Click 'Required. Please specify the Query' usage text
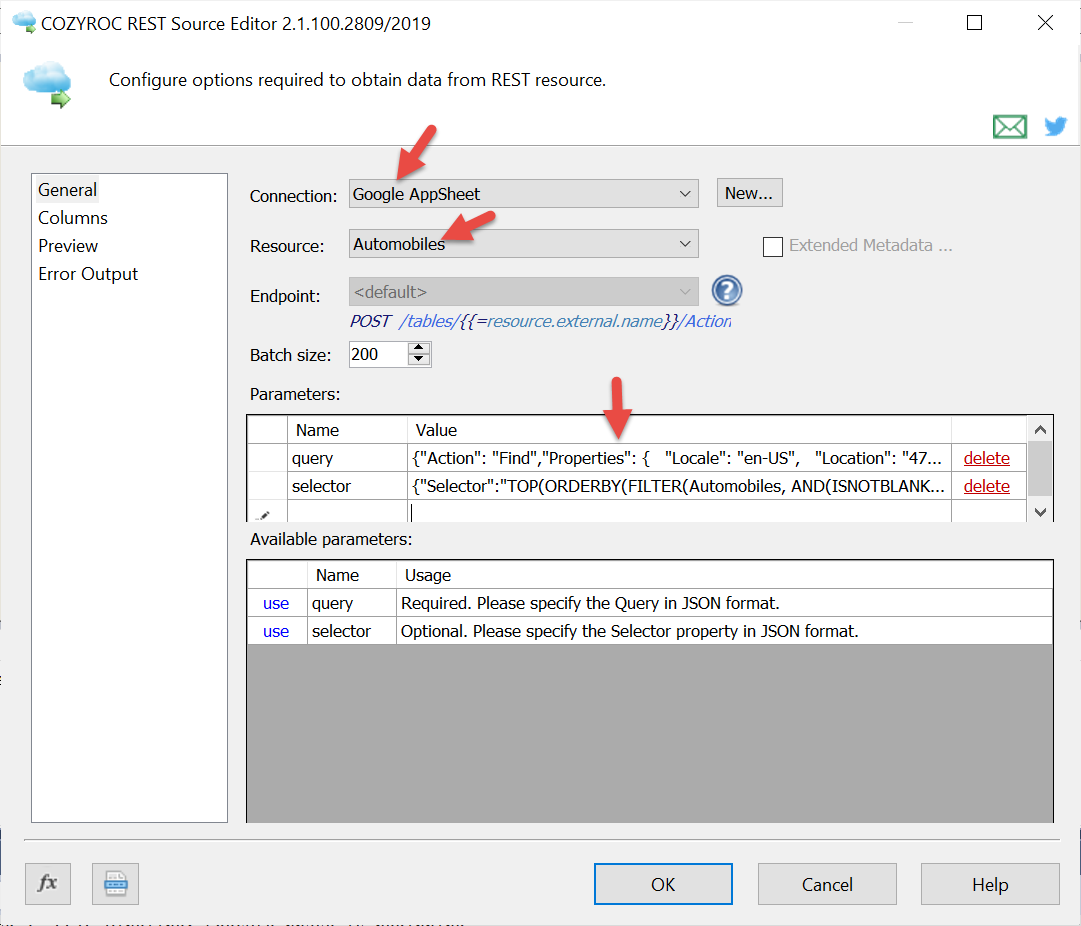 590,603
